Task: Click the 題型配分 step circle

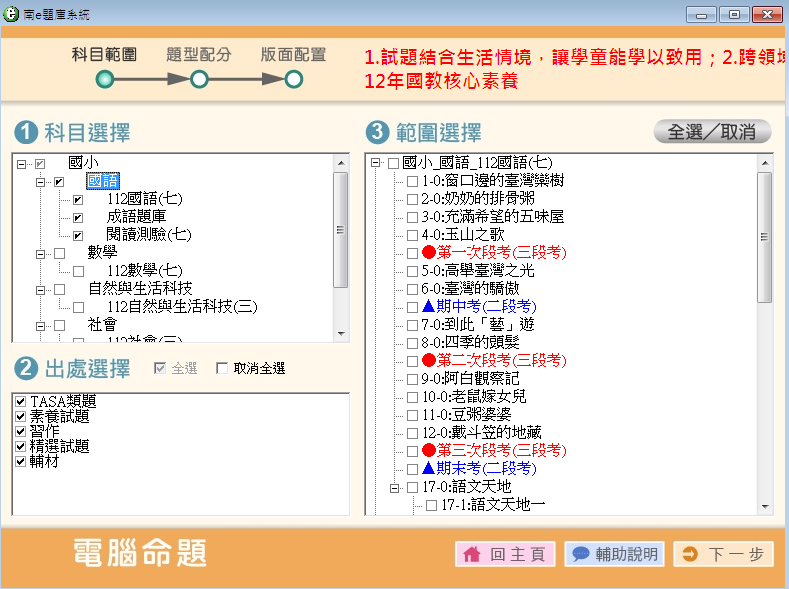Action: coord(199,79)
